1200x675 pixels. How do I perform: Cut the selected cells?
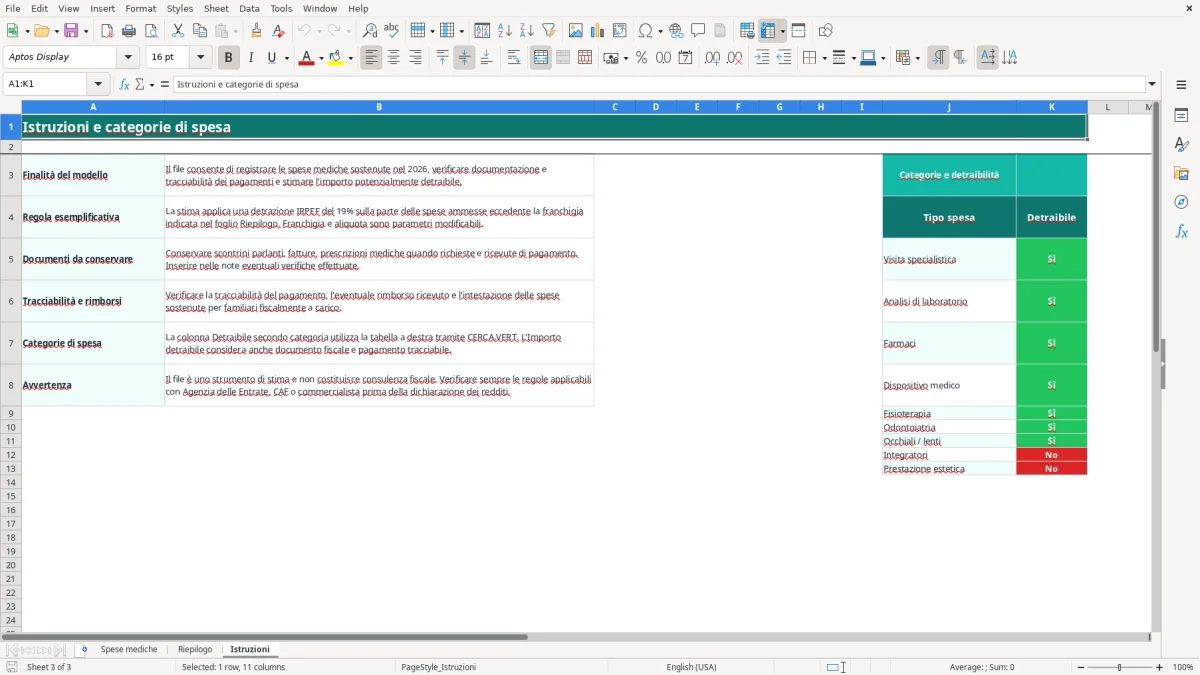click(178, 31)
